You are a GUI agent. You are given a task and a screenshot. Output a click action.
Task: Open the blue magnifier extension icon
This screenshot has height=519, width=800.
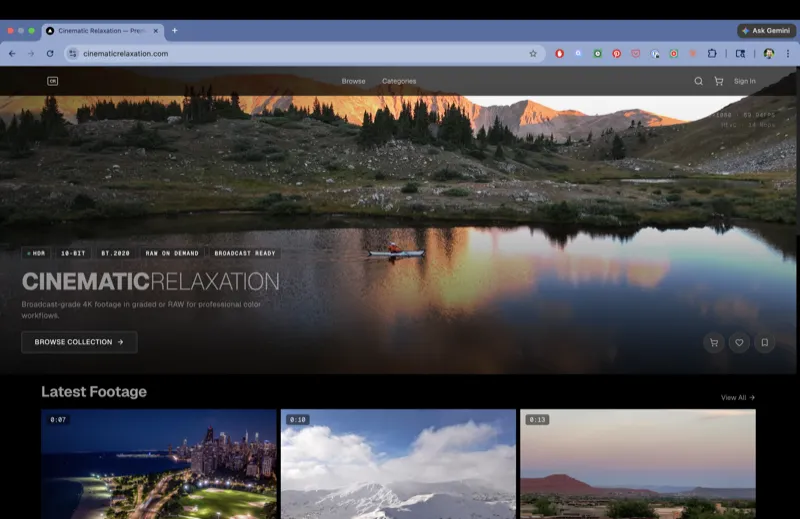(x=579, y=54)
